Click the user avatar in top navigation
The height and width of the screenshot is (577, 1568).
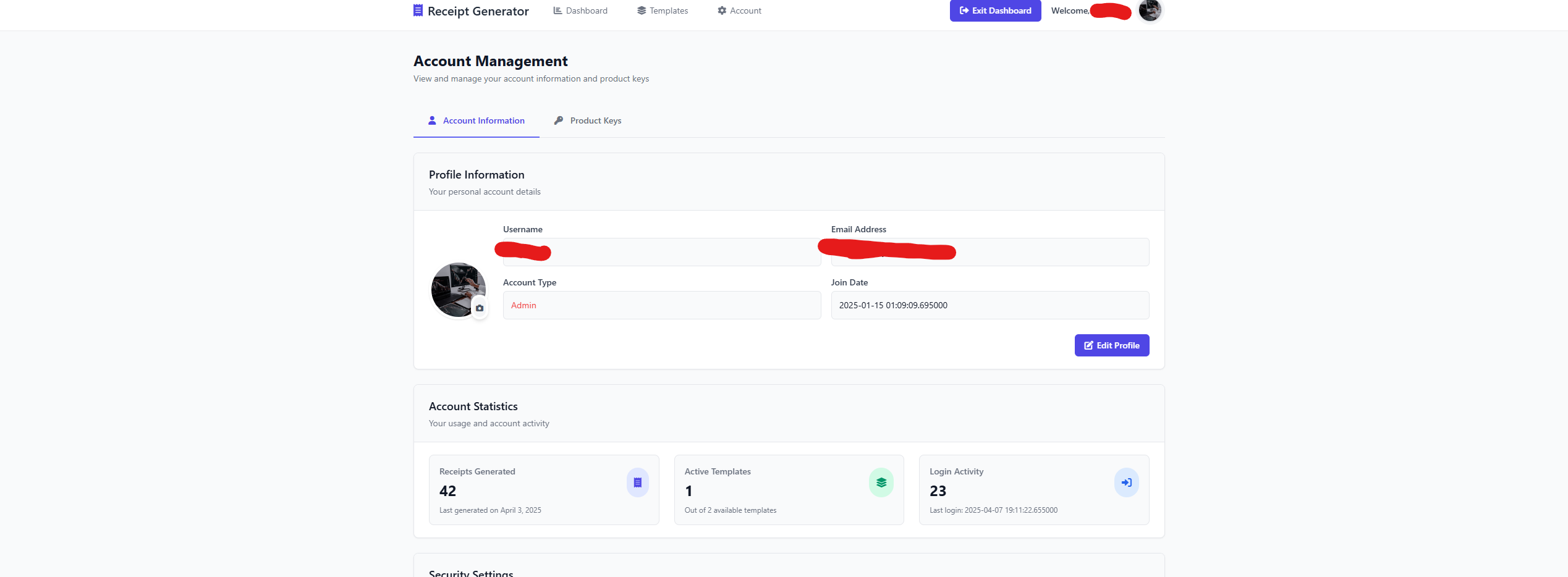click(x=1149, y=11)
